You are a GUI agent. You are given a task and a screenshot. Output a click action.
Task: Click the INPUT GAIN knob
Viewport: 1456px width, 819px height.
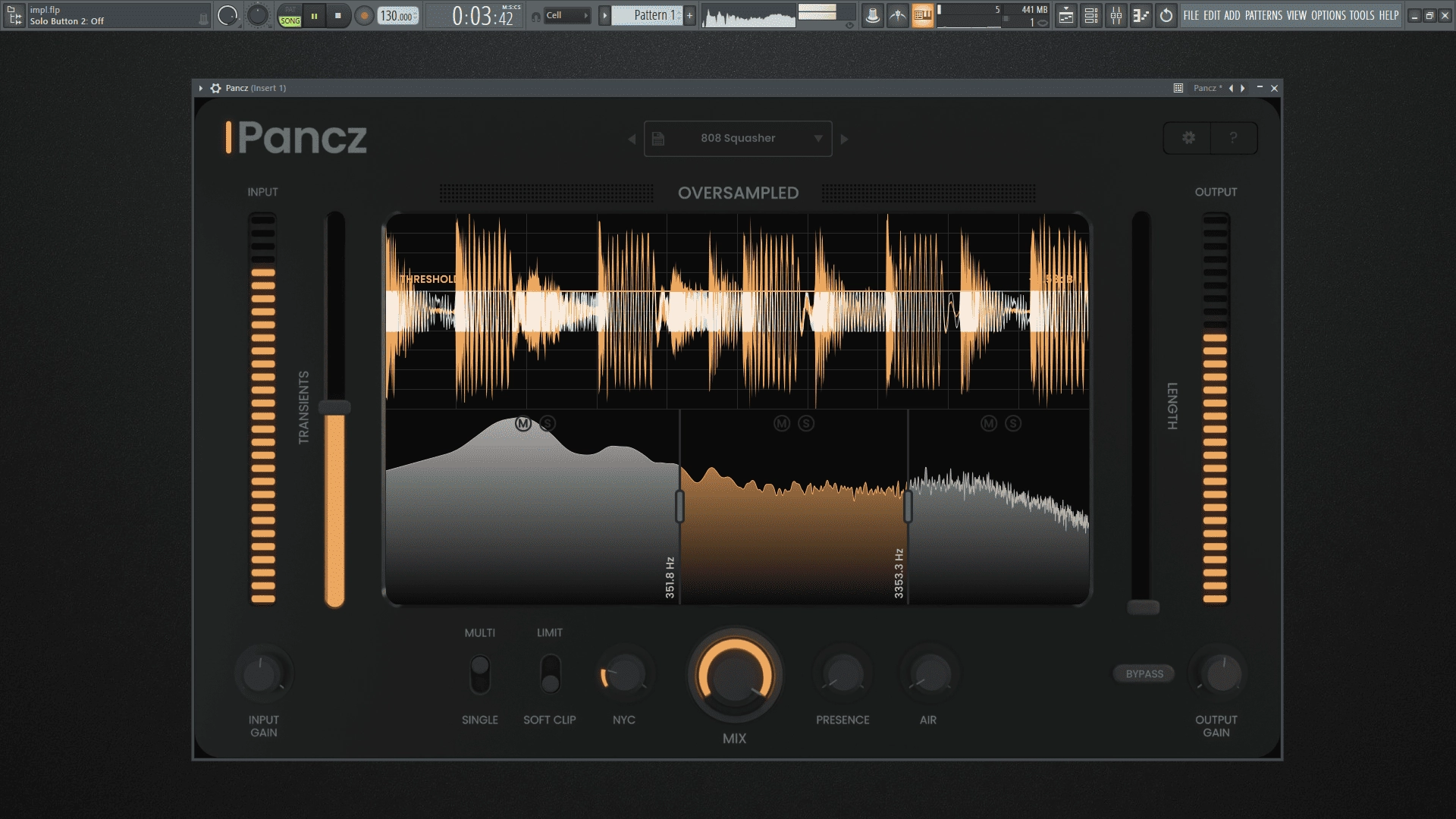coord(263,674)
